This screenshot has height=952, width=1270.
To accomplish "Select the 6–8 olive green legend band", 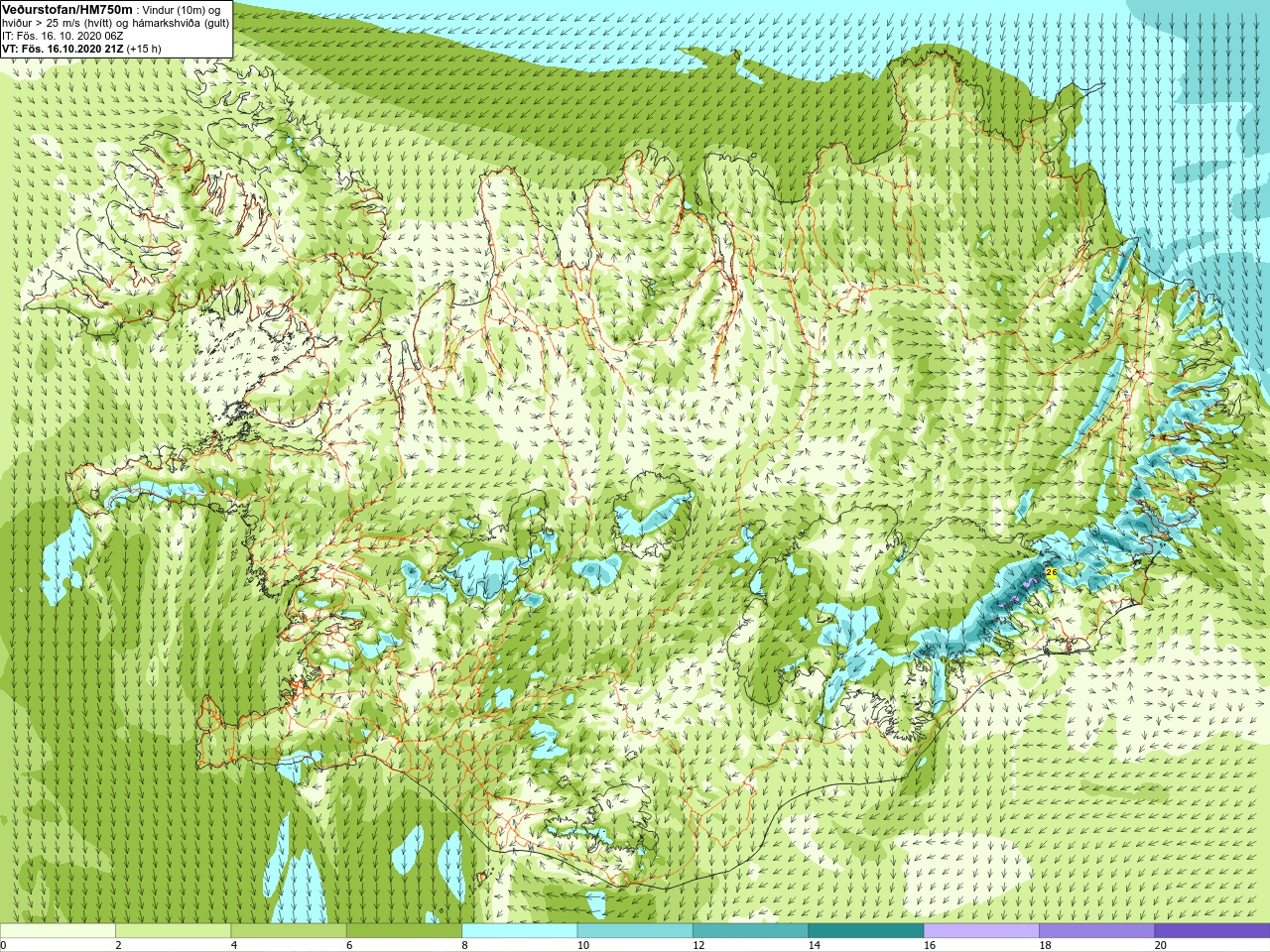I will point(404,931).
